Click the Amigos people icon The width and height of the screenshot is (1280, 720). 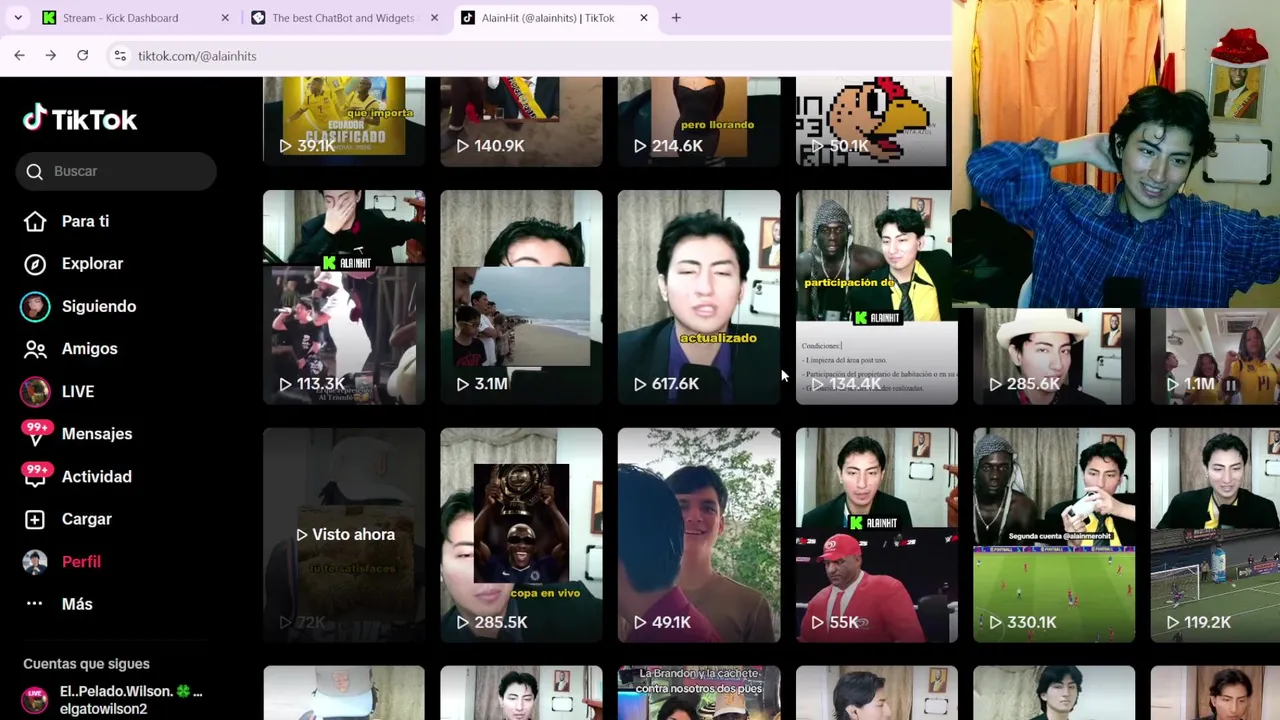pos(35,349)
